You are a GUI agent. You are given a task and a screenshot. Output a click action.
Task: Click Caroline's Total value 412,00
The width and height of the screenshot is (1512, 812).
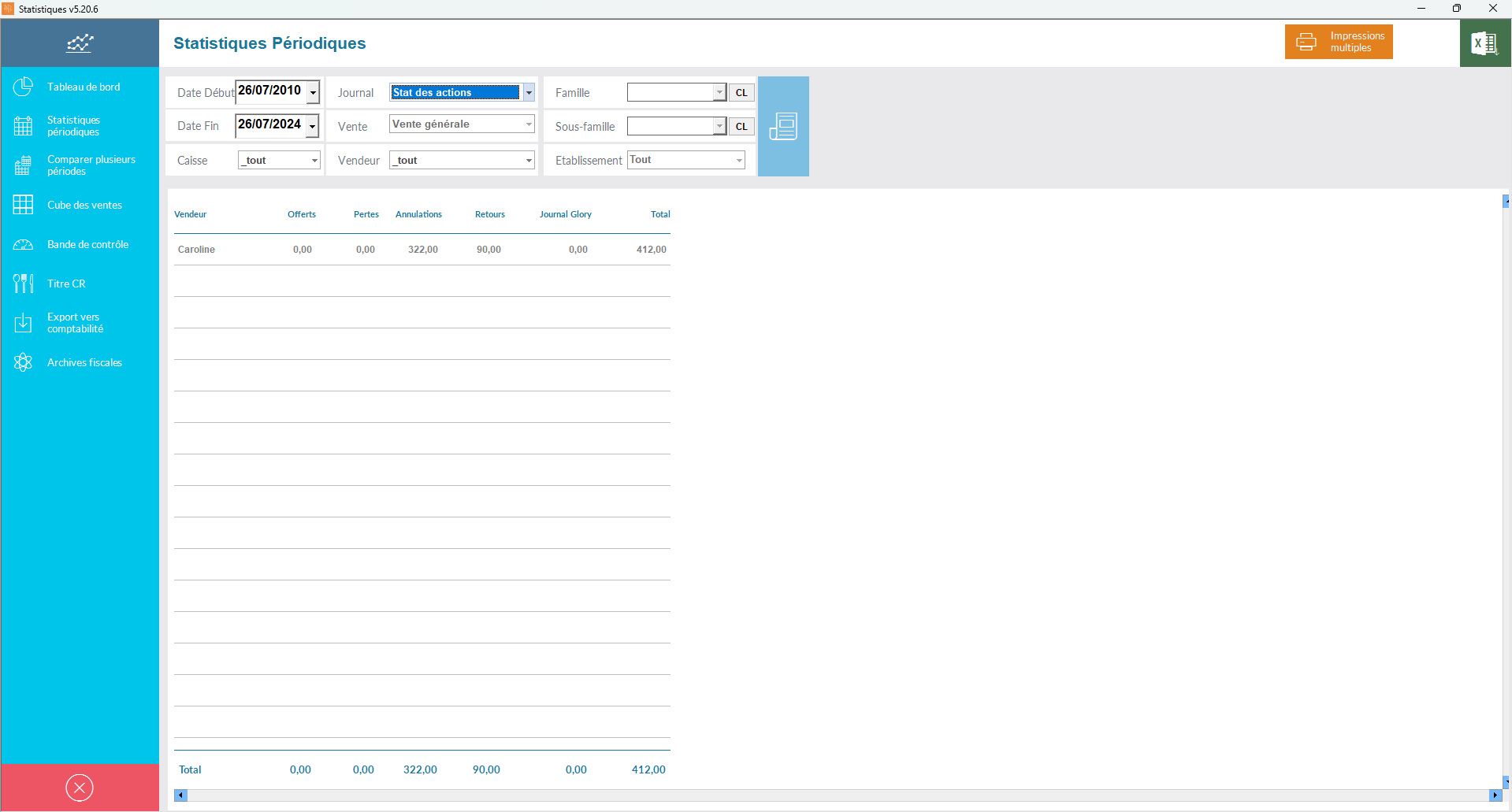(x=652, y=250)
